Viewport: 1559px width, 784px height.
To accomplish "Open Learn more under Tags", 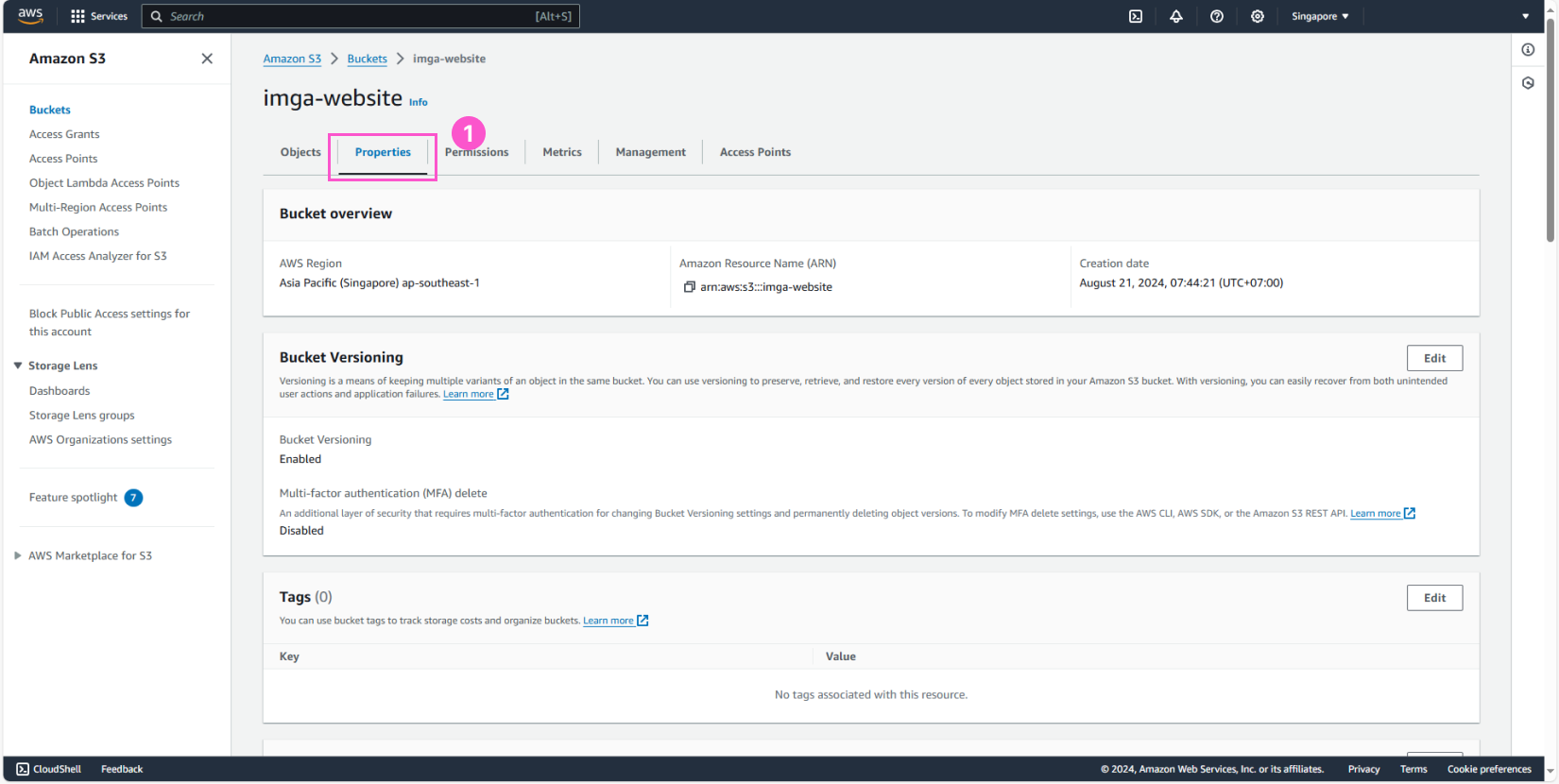I will 608,621.
